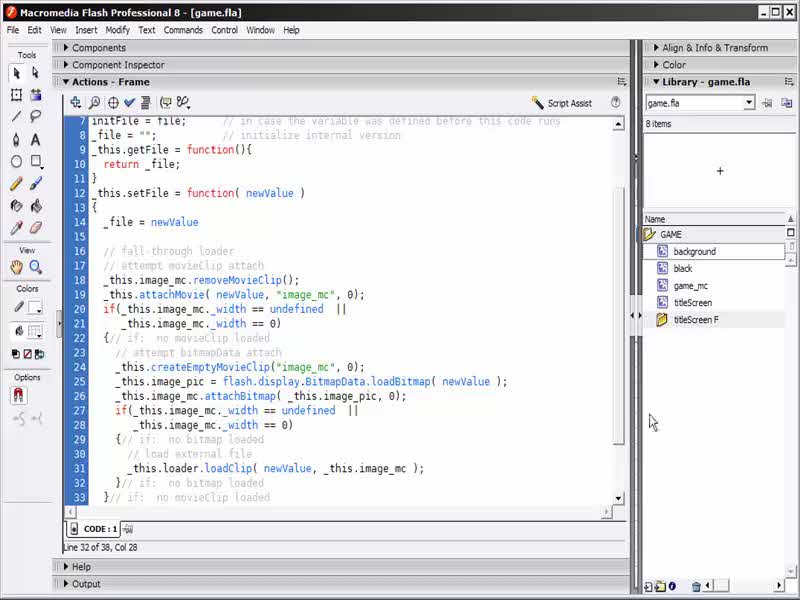Click the Find magnifier icon in Actions toolbar

coord(94,102)
